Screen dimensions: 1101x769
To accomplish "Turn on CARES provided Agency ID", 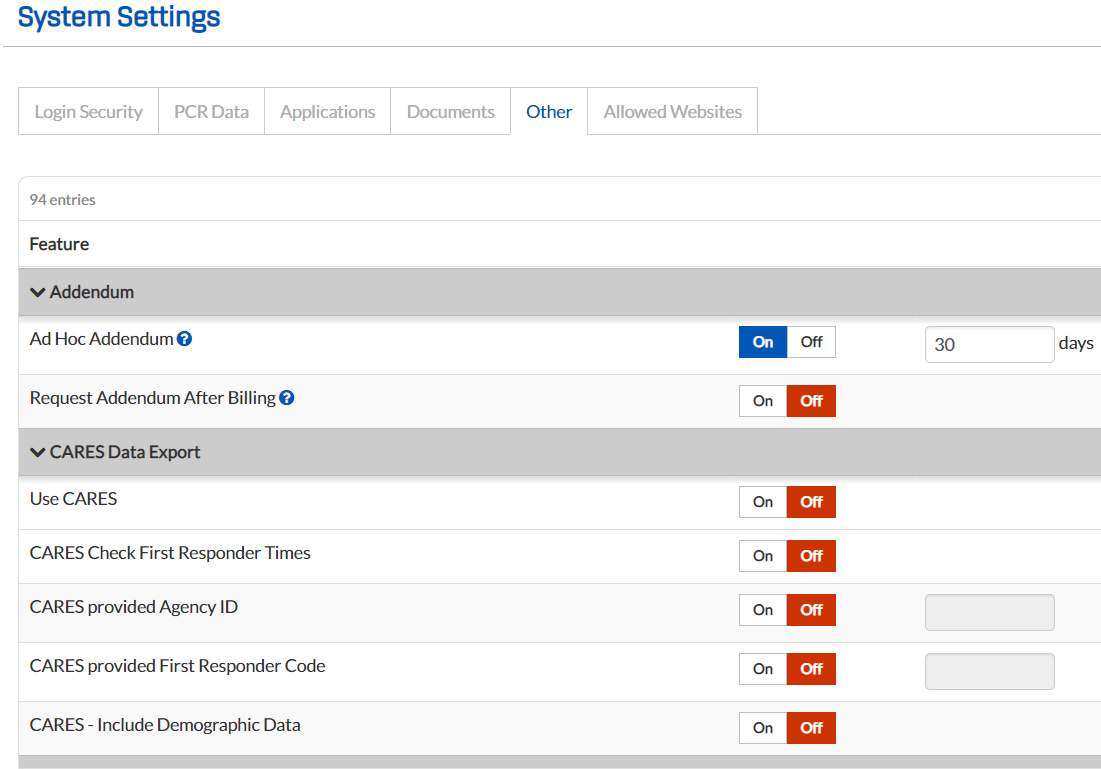I will (x=762, y=610).
